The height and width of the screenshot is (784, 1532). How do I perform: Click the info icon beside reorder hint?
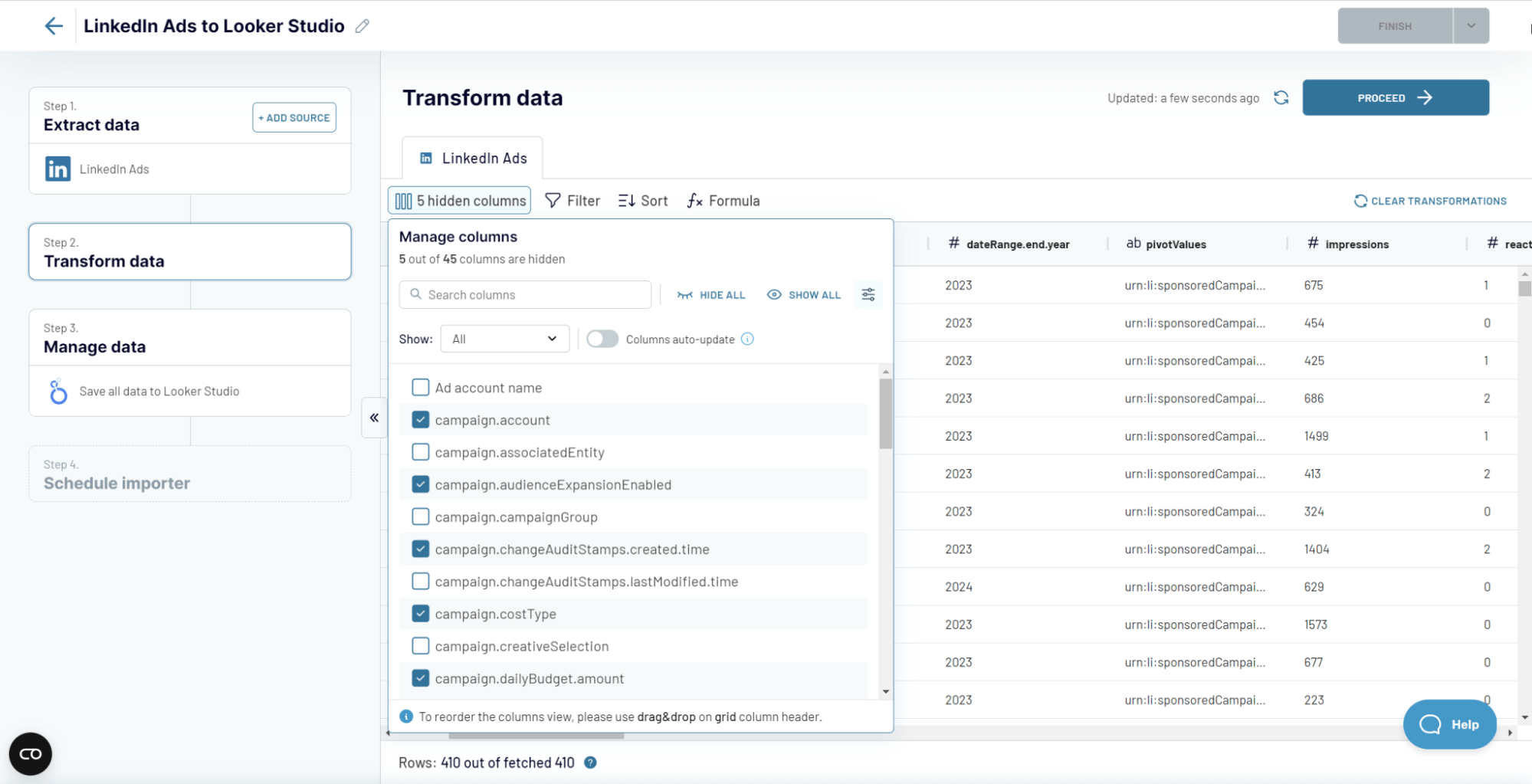[406, 717]
